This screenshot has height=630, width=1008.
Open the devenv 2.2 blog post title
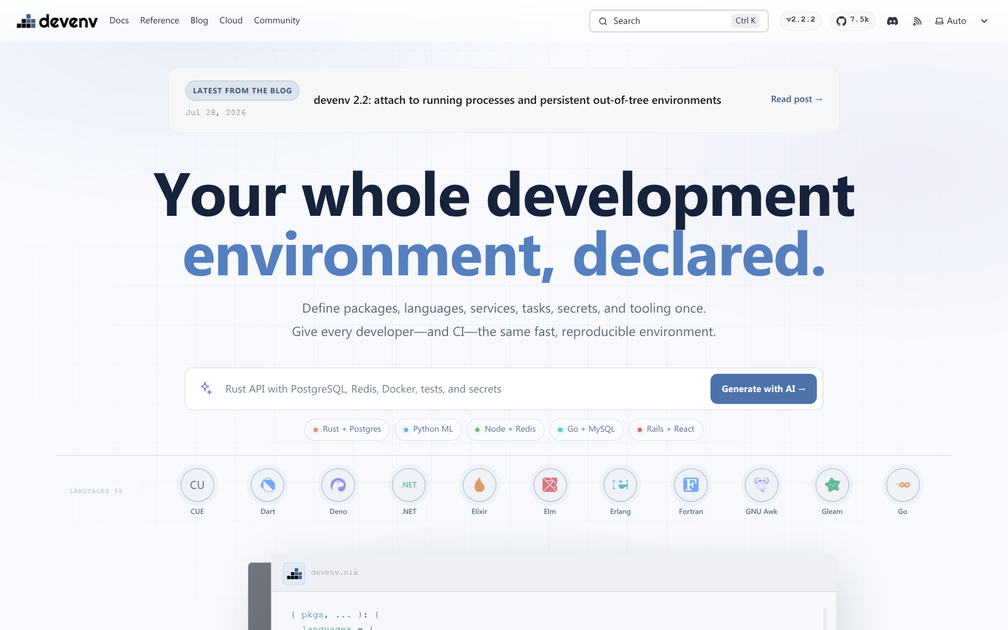pos(518,100)
